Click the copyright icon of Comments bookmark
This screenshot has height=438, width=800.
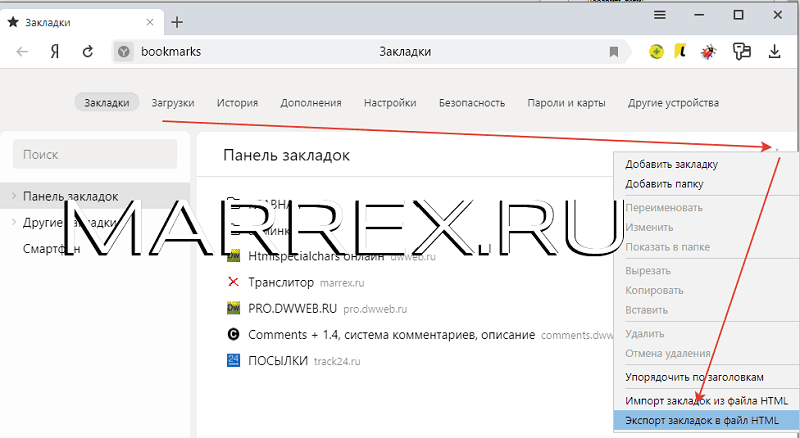(233, 334)
